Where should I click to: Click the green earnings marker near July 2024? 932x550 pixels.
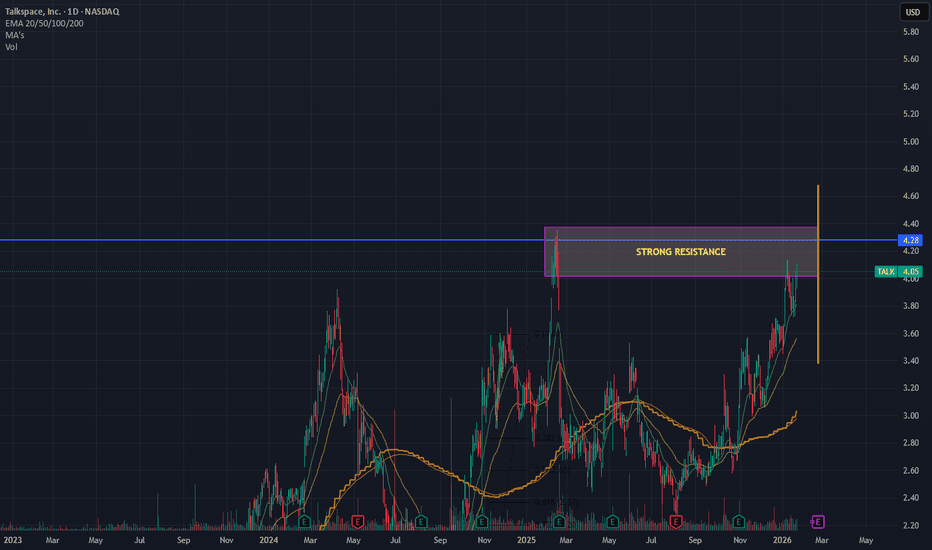[421, 521]
